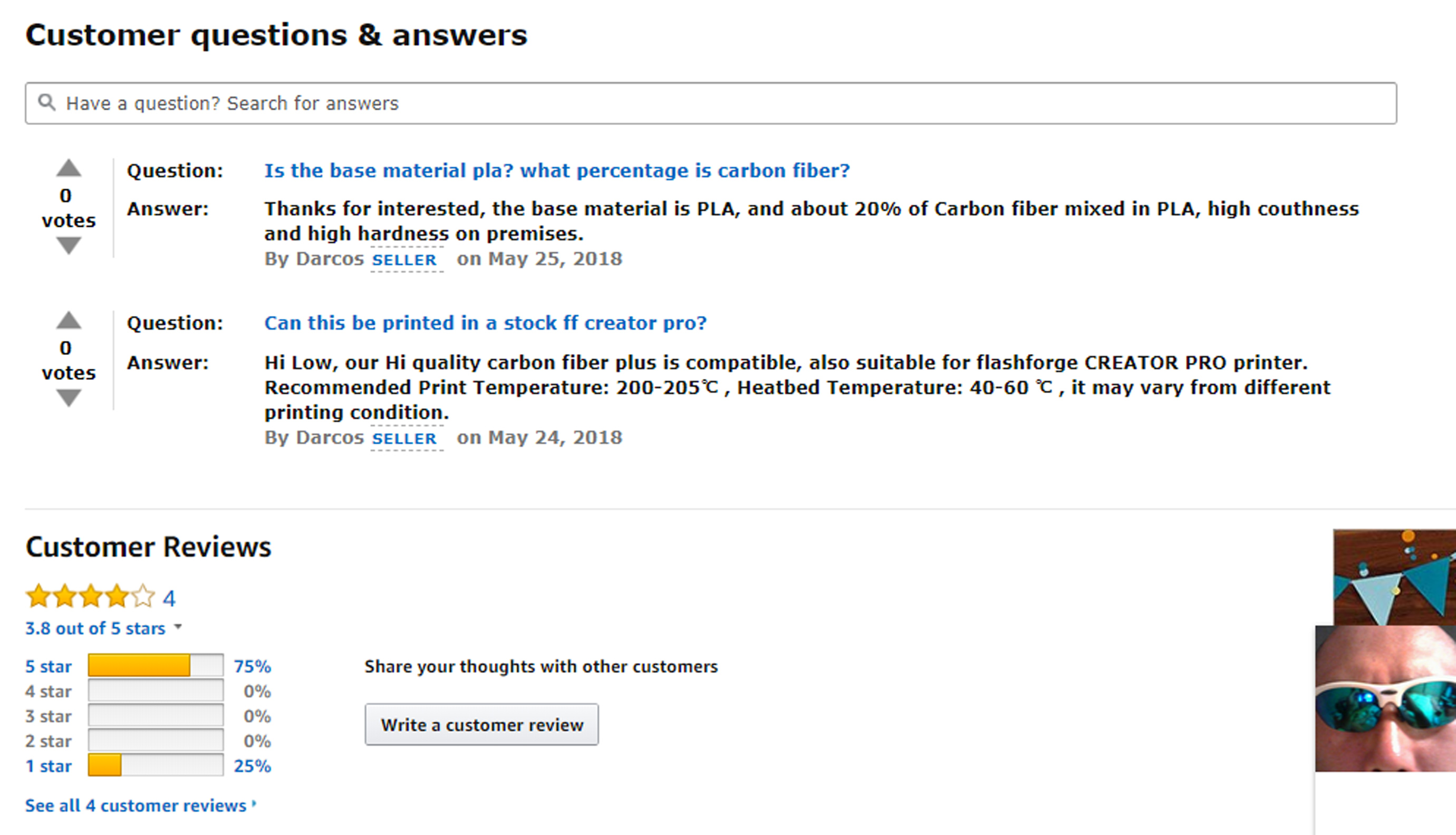
Task: Downvote the ff creator pro question
Action: pos(69,398)
